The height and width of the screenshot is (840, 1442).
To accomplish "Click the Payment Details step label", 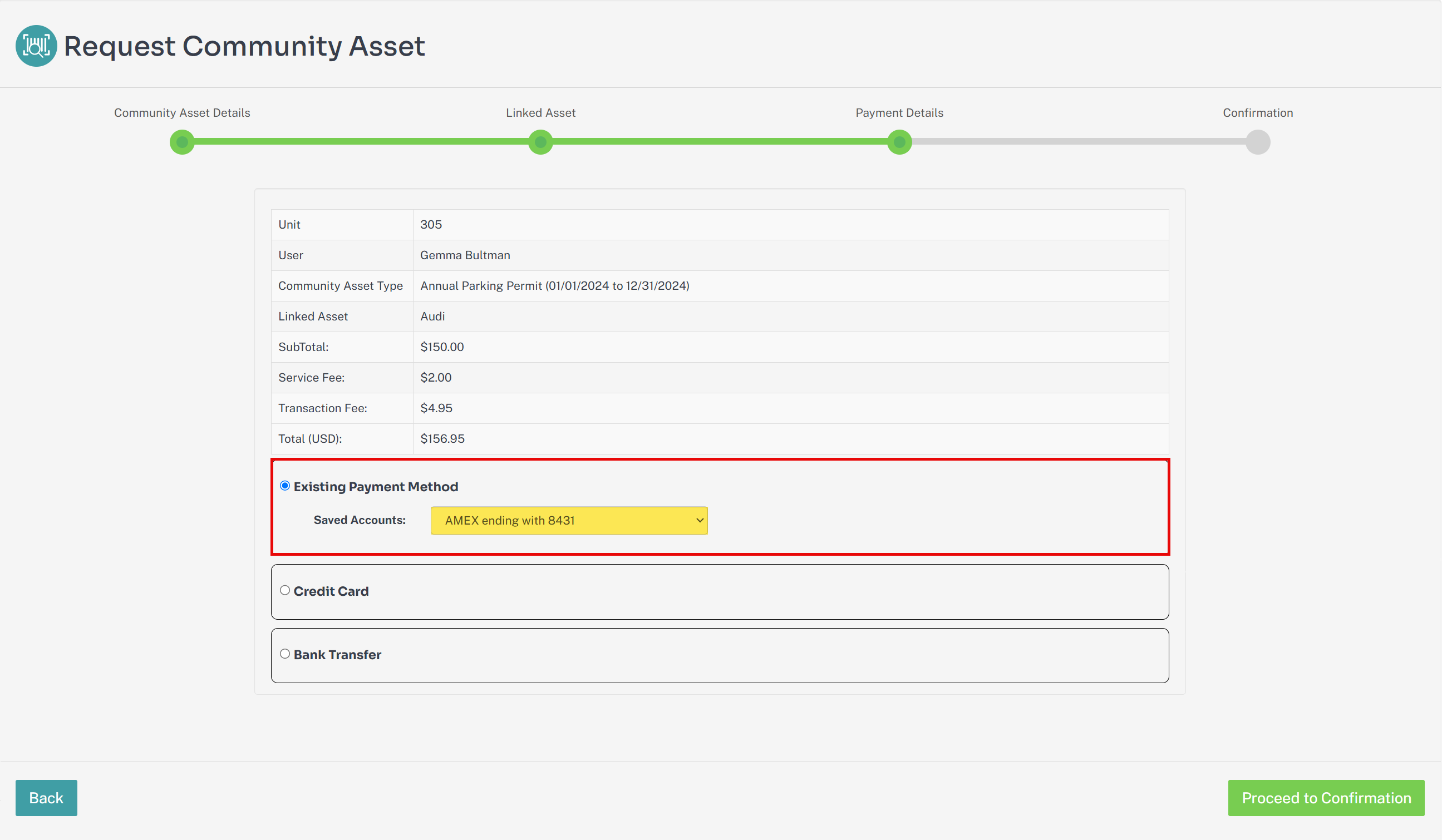I will 899,112.
